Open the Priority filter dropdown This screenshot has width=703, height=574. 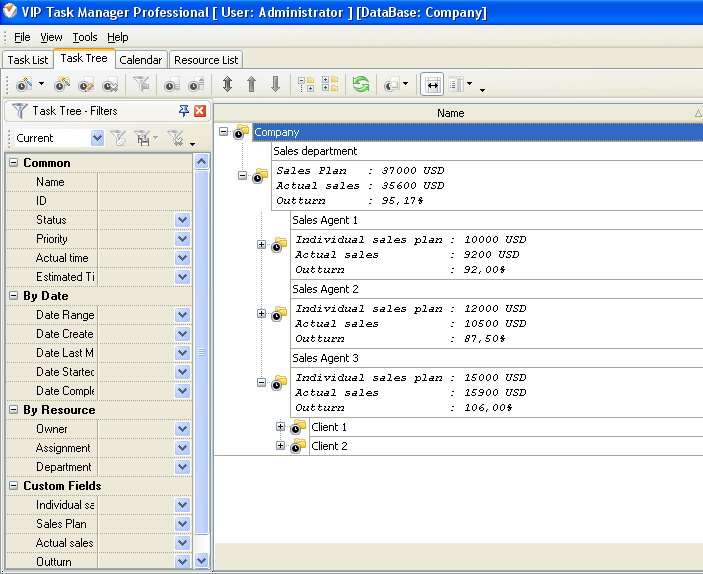(182, 239)
